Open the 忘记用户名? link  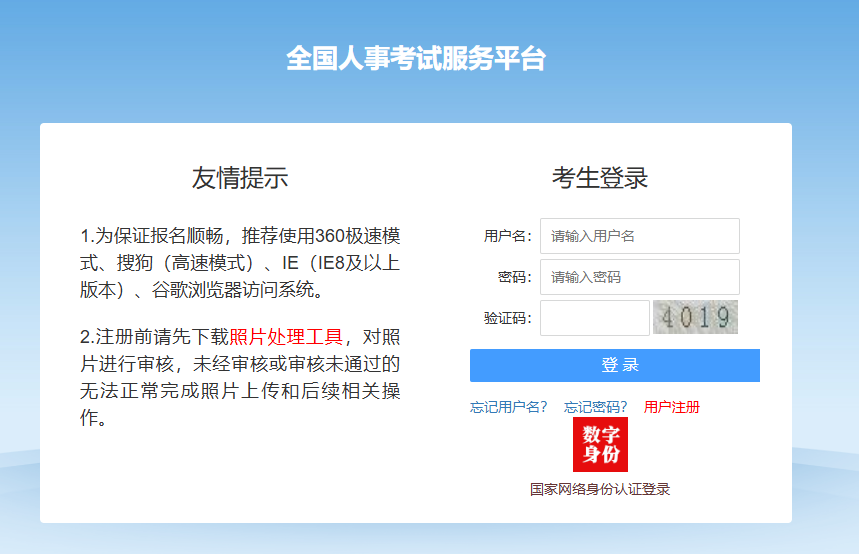pos(509,407)
